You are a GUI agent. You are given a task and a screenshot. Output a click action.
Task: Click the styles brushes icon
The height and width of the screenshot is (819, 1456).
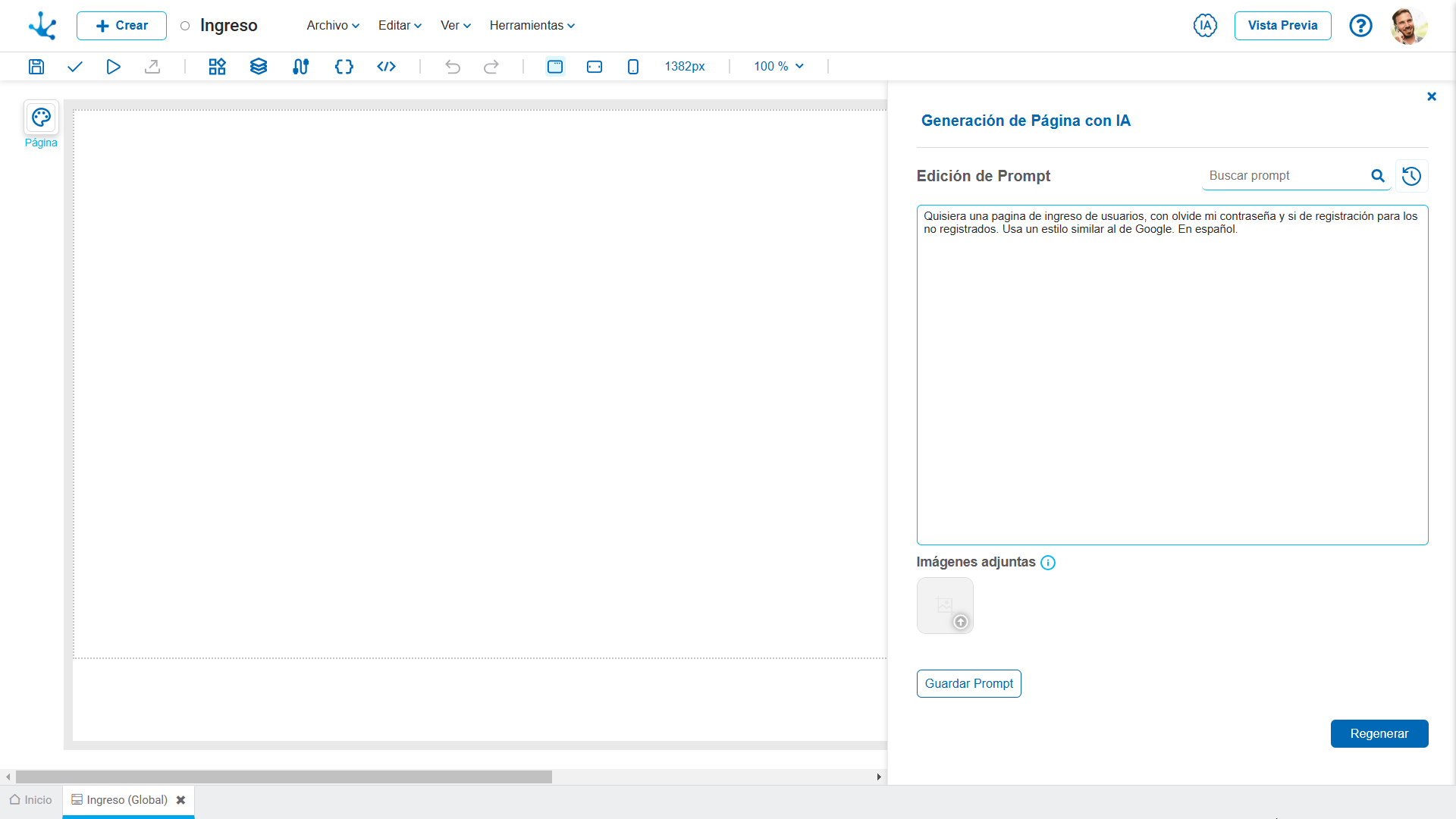(301, 67)
